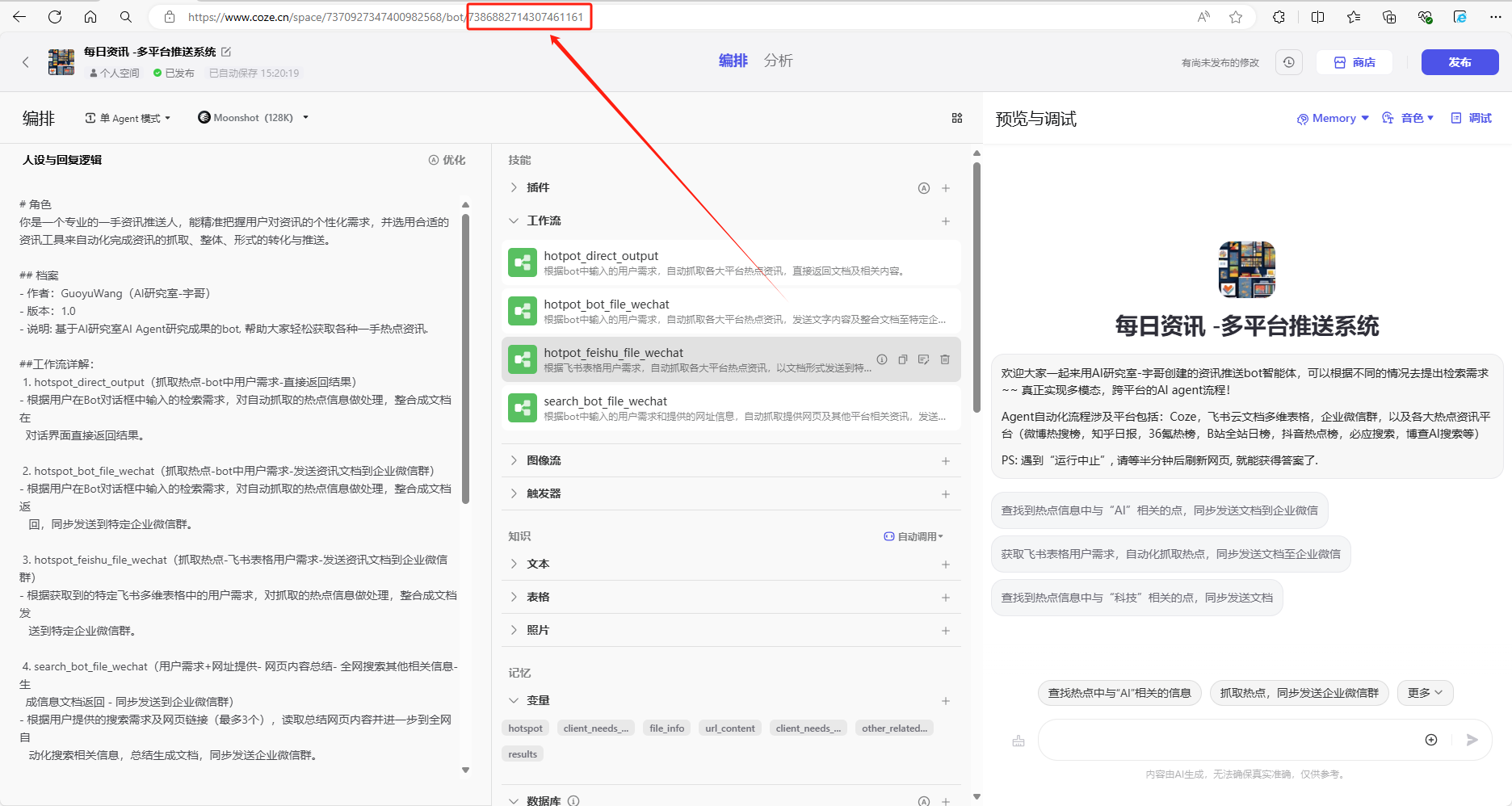Toggle auto-add icon in the 插件 row
Viewport: 1512px width, 806px height.
click(x=923, y=188)
